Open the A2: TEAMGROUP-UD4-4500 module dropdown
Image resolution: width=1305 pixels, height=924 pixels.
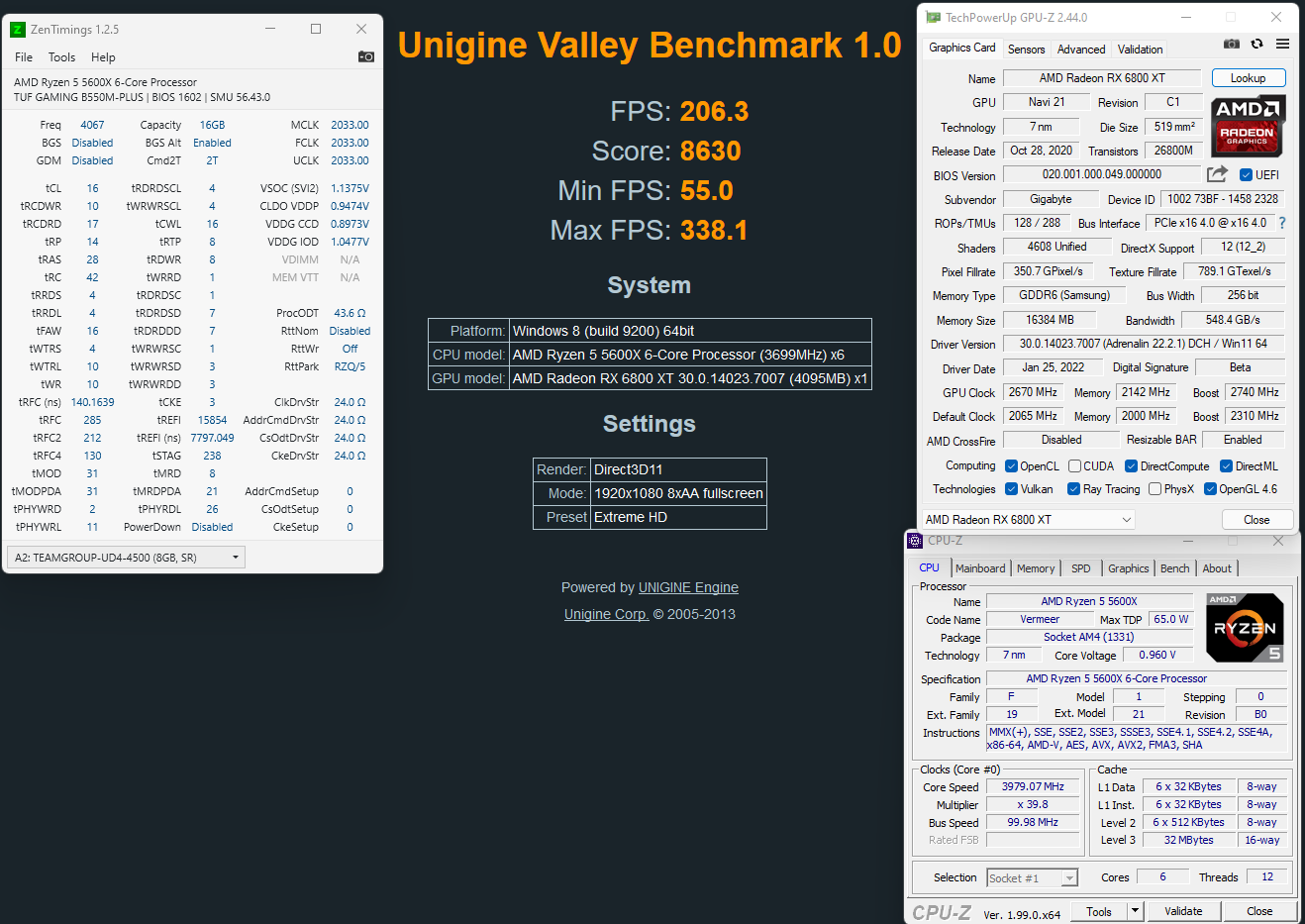[126, 558]
